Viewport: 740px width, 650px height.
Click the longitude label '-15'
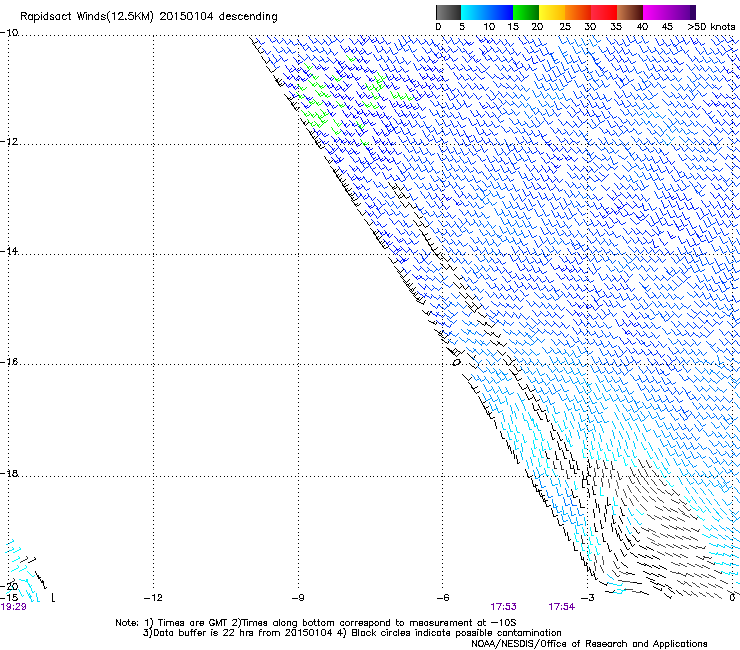click(x=9, y=598)
